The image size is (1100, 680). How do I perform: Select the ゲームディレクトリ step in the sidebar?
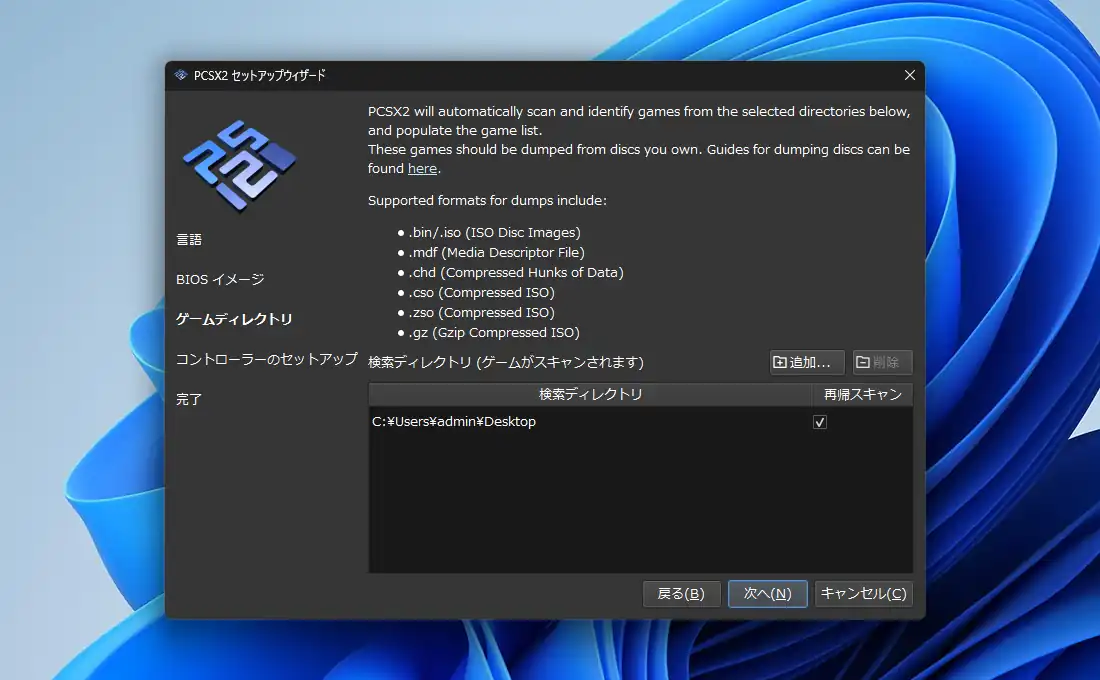click(234, 319)
